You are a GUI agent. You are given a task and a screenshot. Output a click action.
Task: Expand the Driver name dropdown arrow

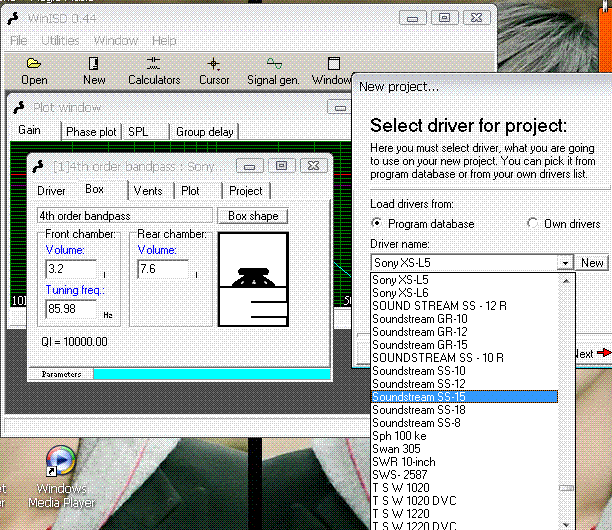(565, 263)
